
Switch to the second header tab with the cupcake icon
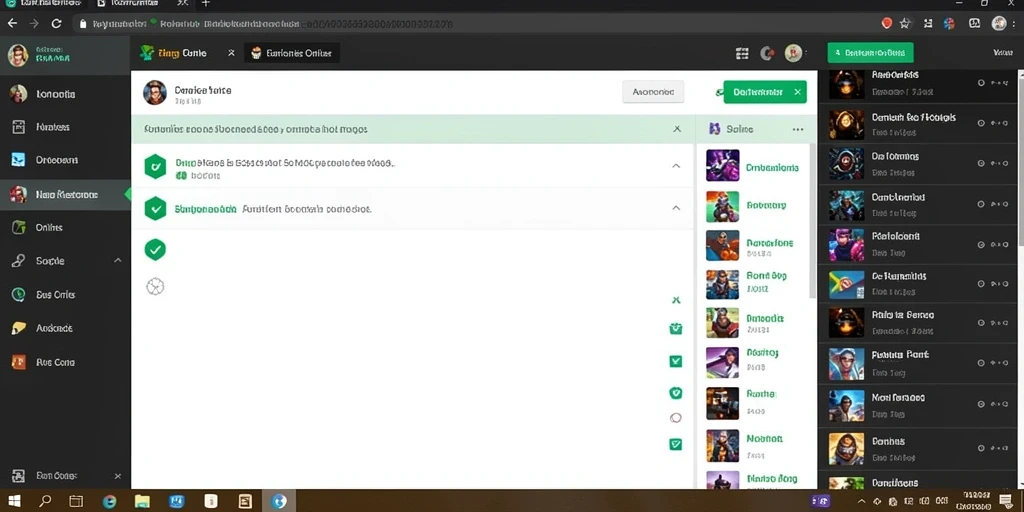pyautogui.click(x=292, y=54)
